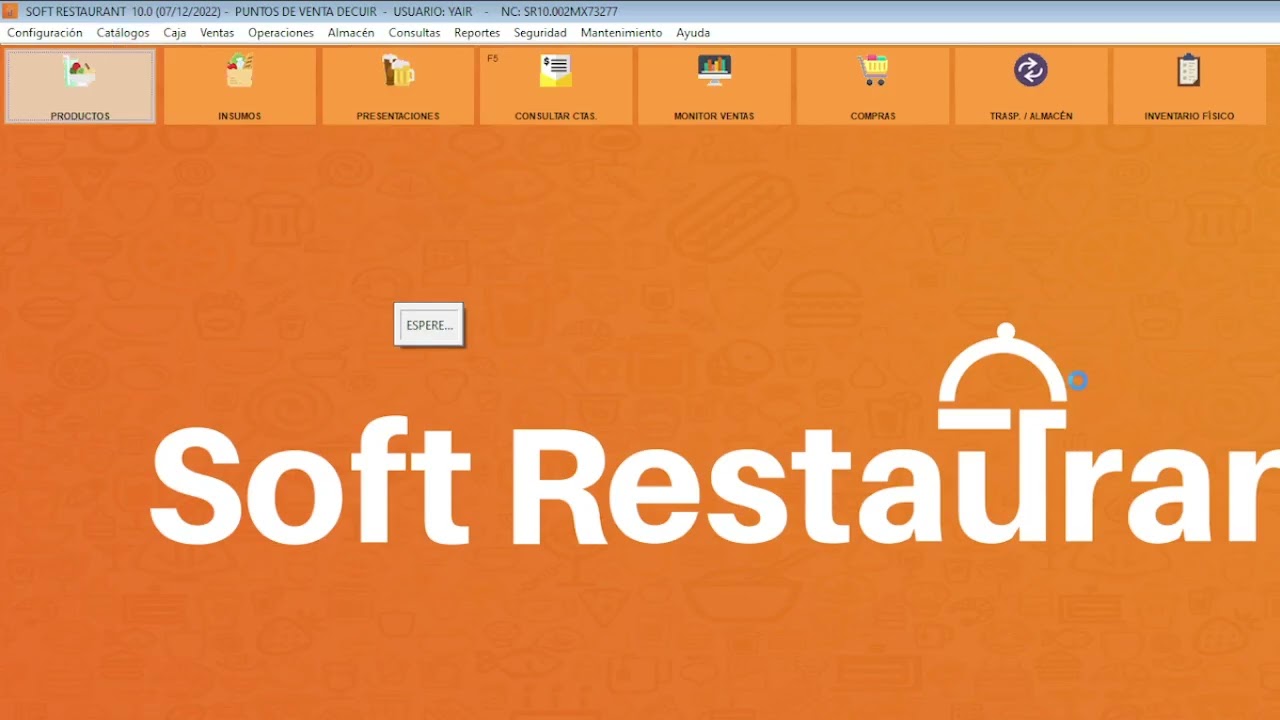
Task: Open the Mantenimiento menu
Action: click(x=621, y=33)
